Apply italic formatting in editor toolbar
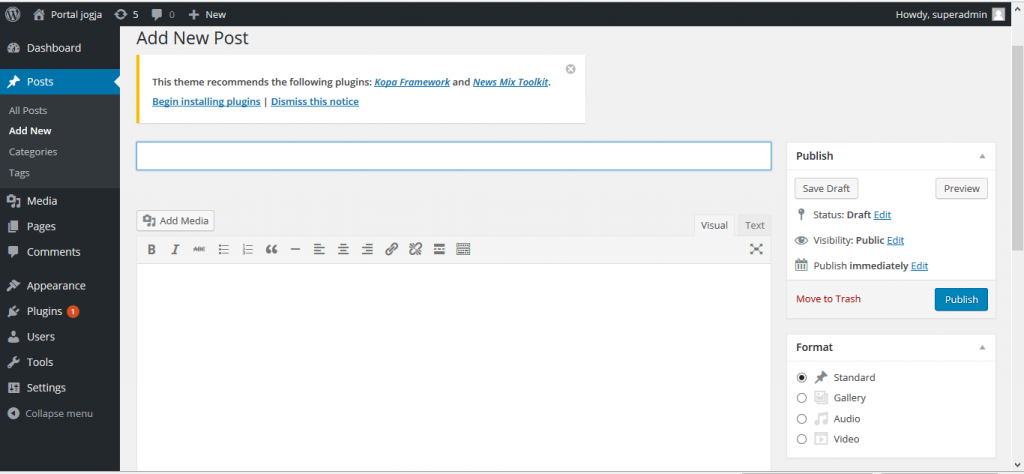 pos(175,249)
